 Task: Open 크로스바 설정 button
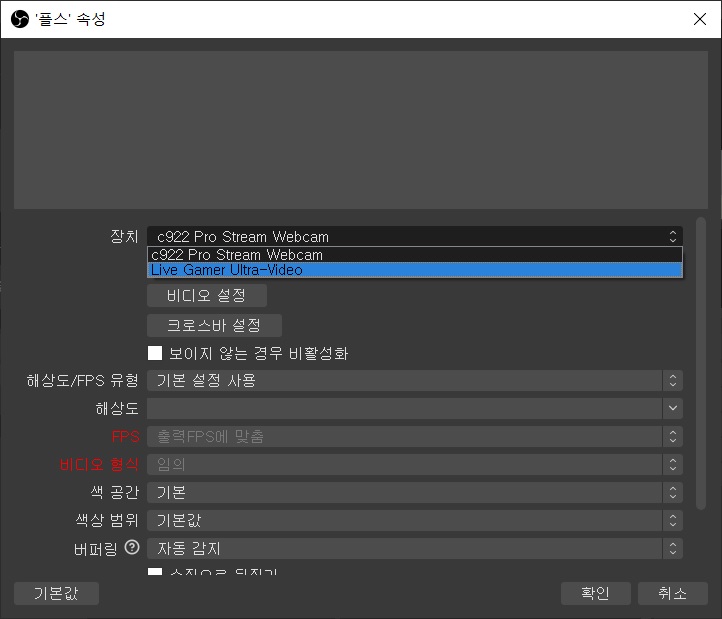click(x=214, y=325)
